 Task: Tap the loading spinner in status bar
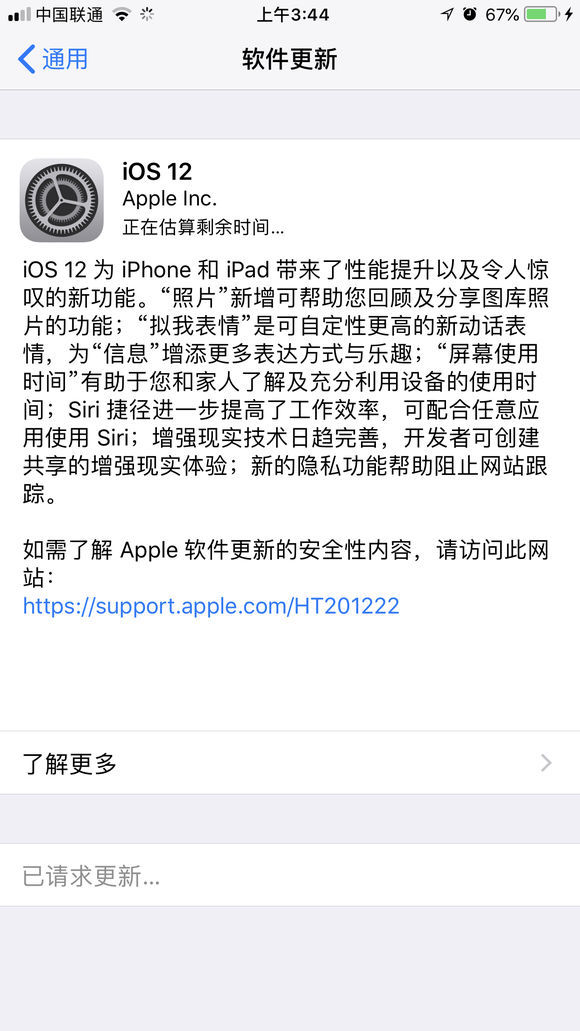coord(147,14)
